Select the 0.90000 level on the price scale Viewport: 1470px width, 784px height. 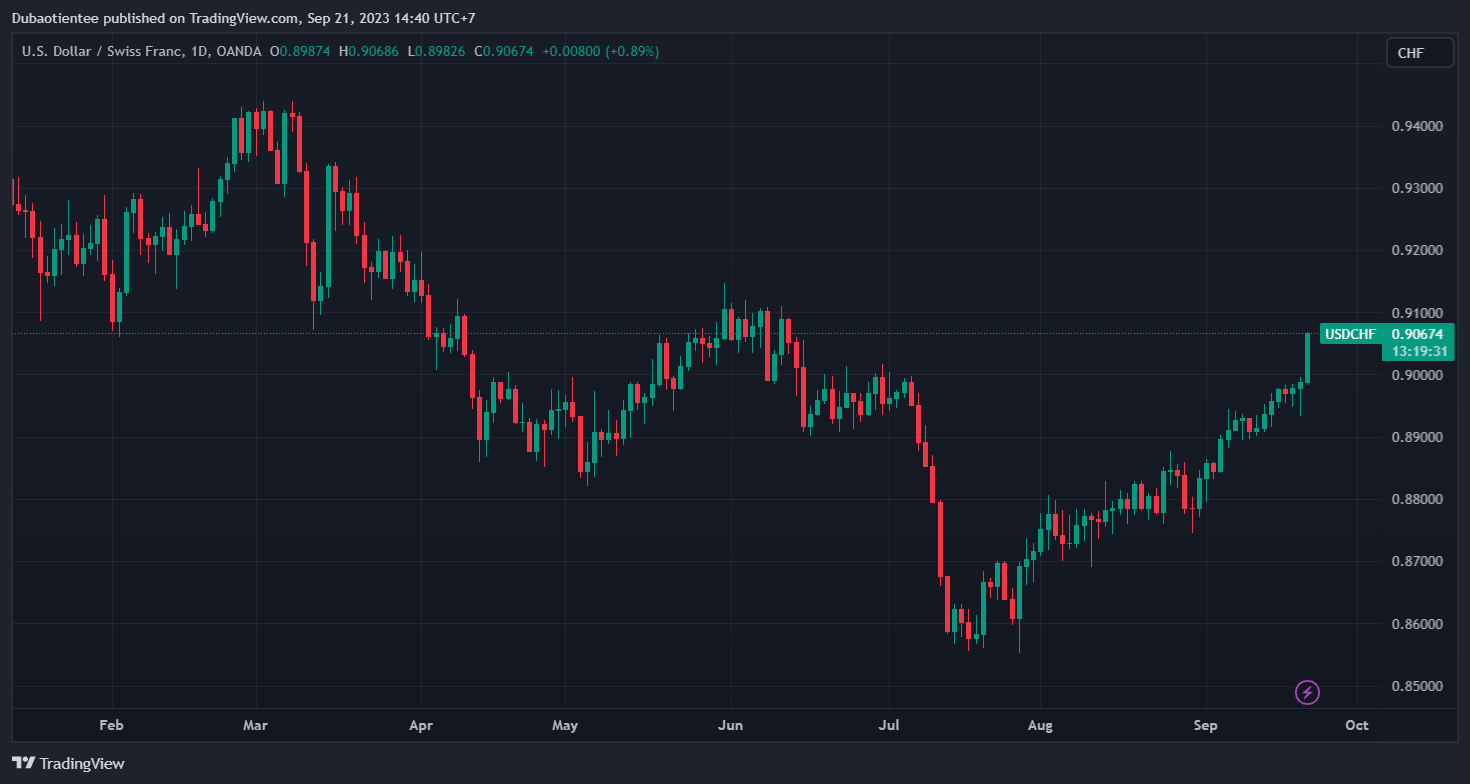click(1417, 375)
